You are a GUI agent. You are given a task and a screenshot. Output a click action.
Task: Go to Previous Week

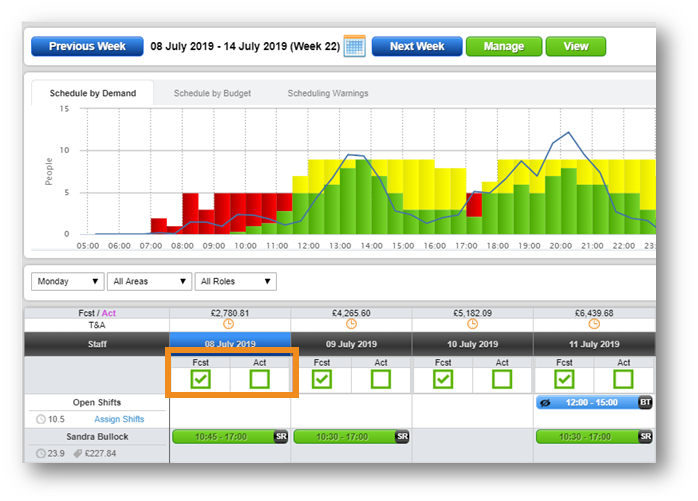86,46
